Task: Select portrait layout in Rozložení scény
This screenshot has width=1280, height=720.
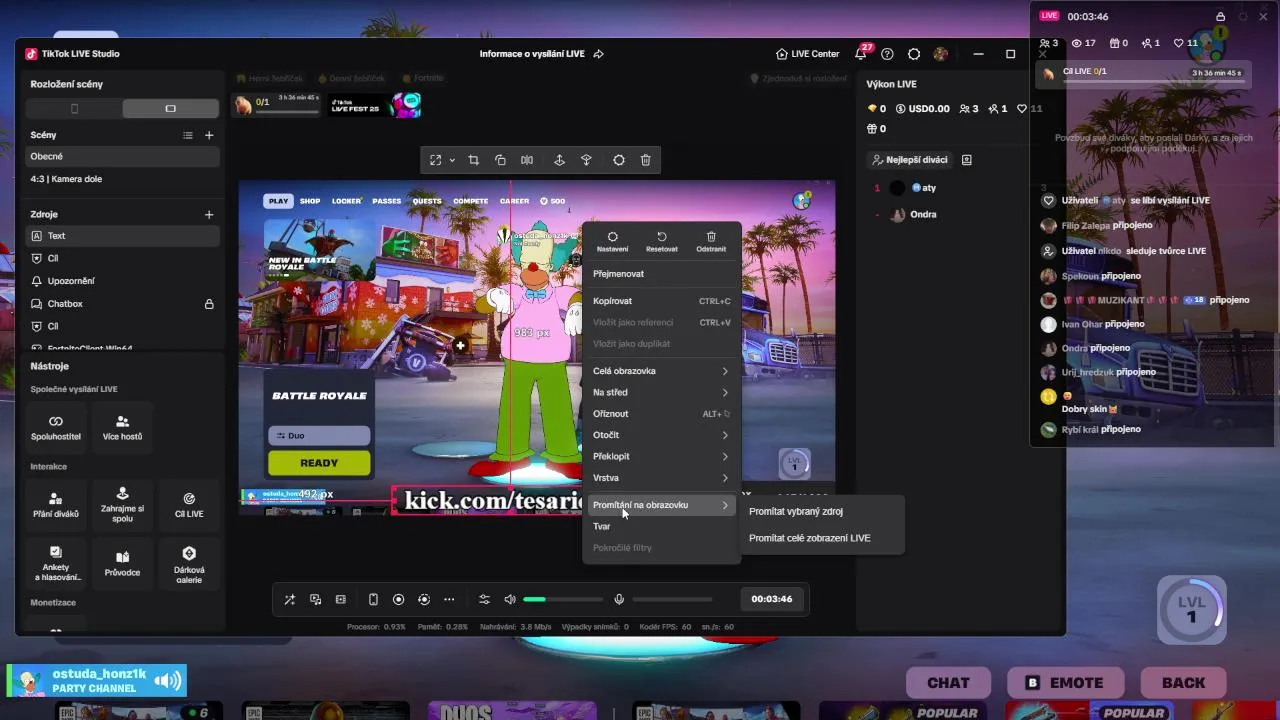Action: click(x=74, y=108)
